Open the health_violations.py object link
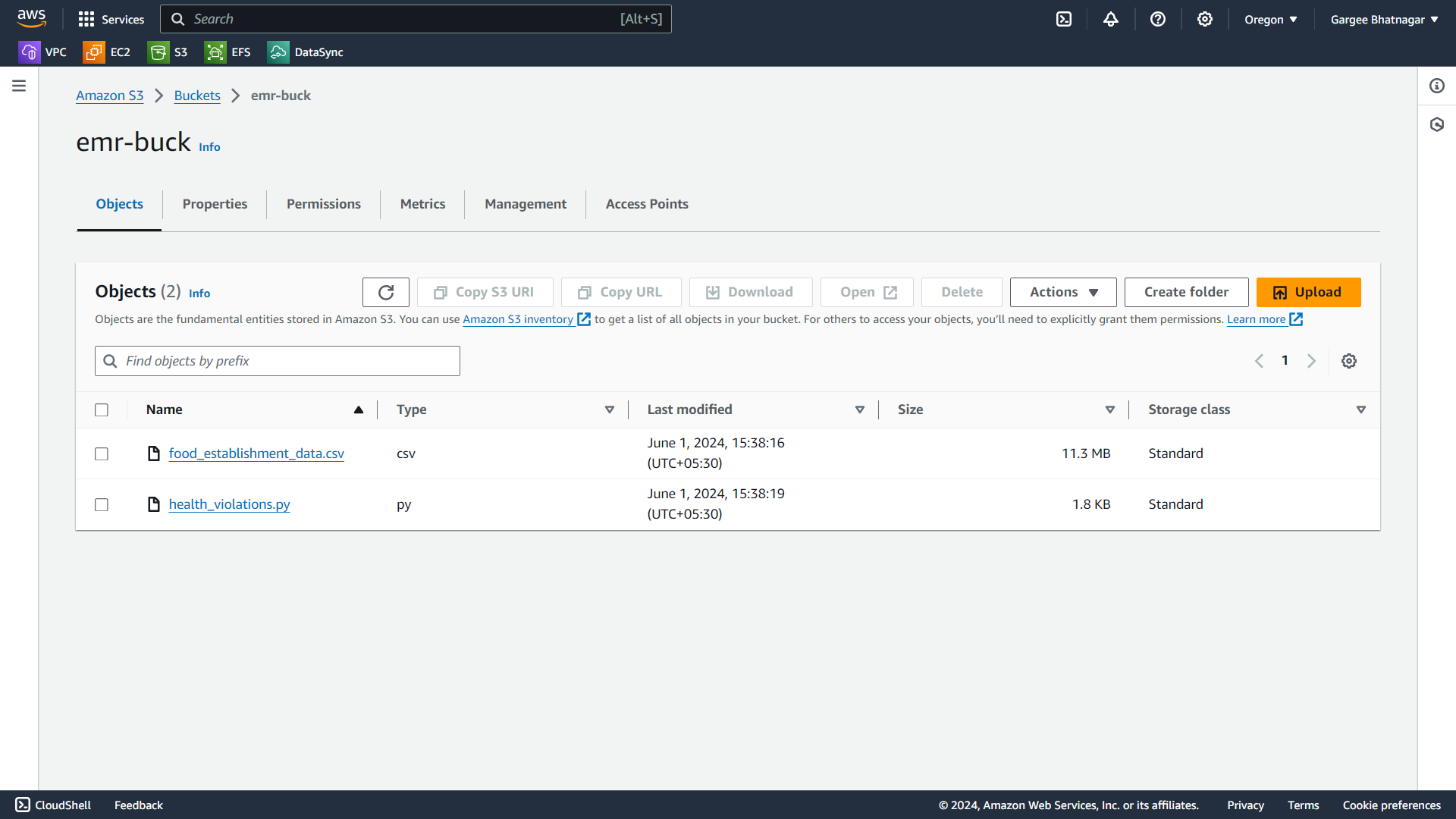This screenshot has width=1456, height=819. click(x=229, y=504)
